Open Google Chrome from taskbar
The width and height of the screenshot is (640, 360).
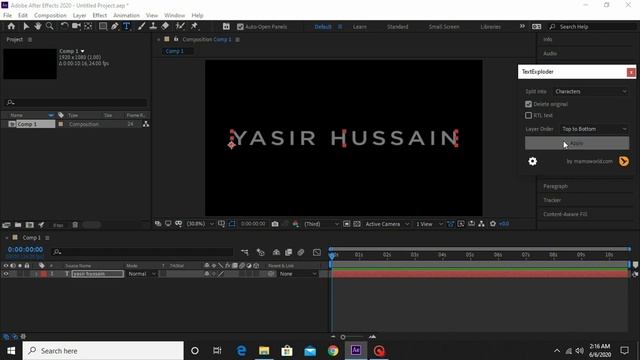(x=333, y=350)
